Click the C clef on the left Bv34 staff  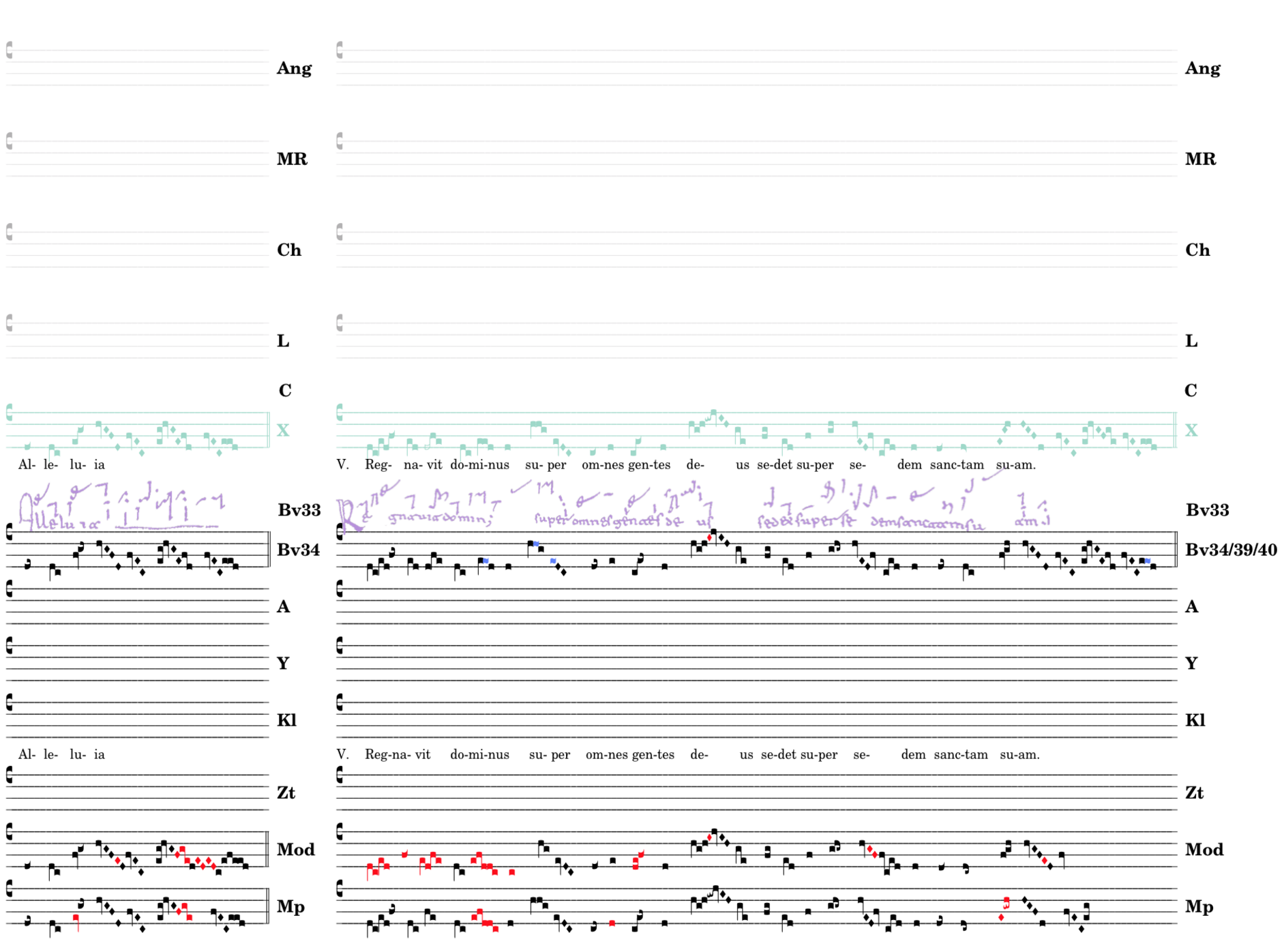click(x=10, y=533)
